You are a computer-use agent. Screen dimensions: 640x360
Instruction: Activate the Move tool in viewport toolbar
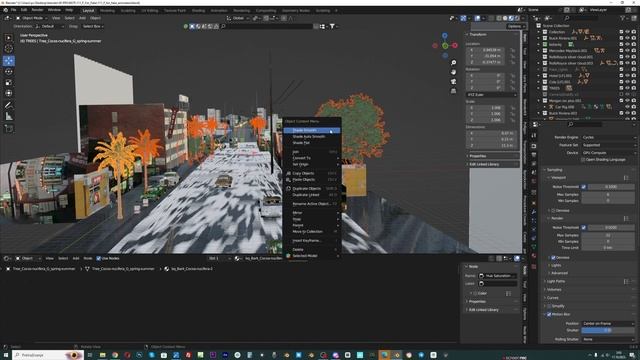pyautogui.click(x=9, y=61)
